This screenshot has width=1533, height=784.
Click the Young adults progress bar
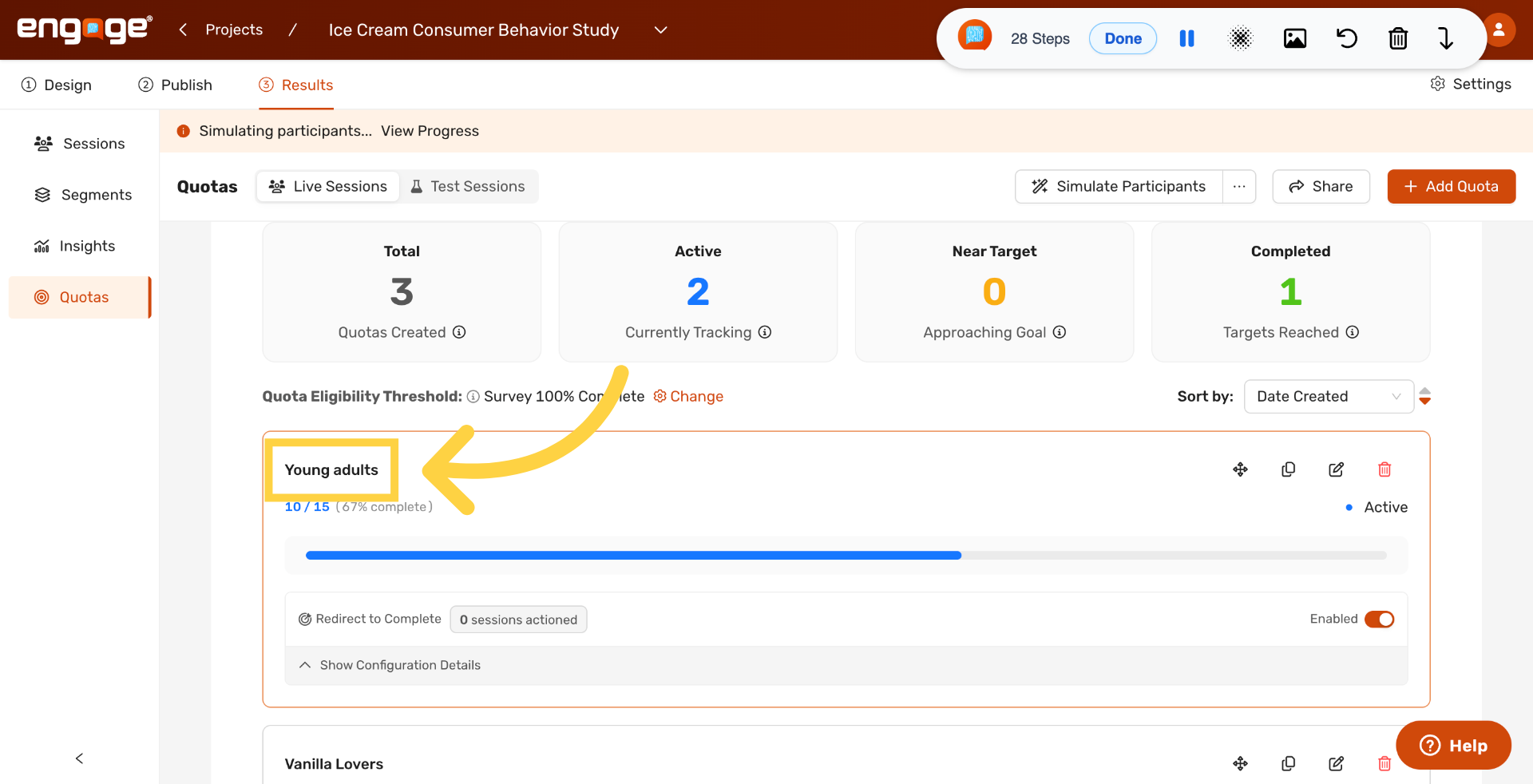pyautogui.click(x=846, y=556)
